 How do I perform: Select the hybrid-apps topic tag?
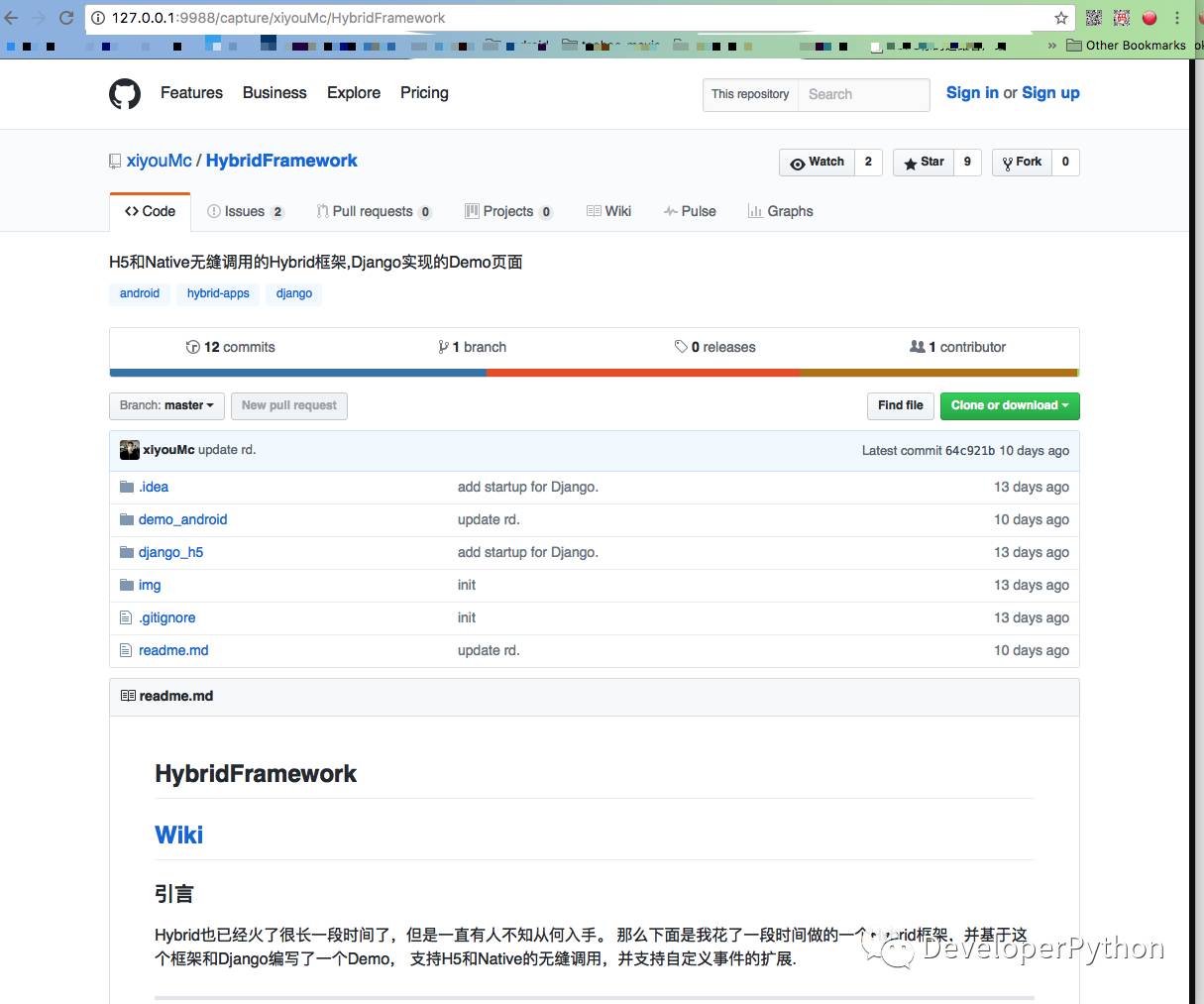point(218,293)
